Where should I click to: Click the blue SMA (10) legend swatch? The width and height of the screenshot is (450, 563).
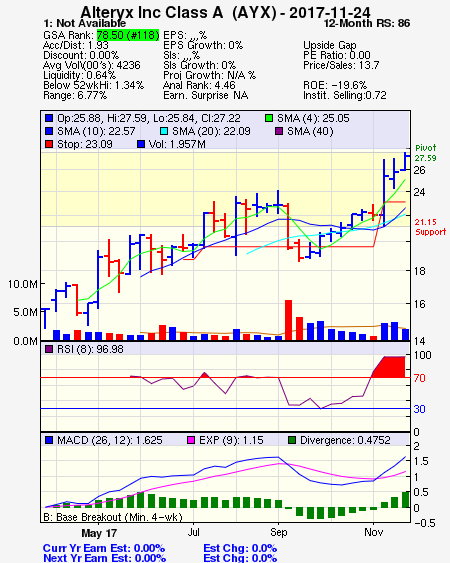tap(49, 131)
